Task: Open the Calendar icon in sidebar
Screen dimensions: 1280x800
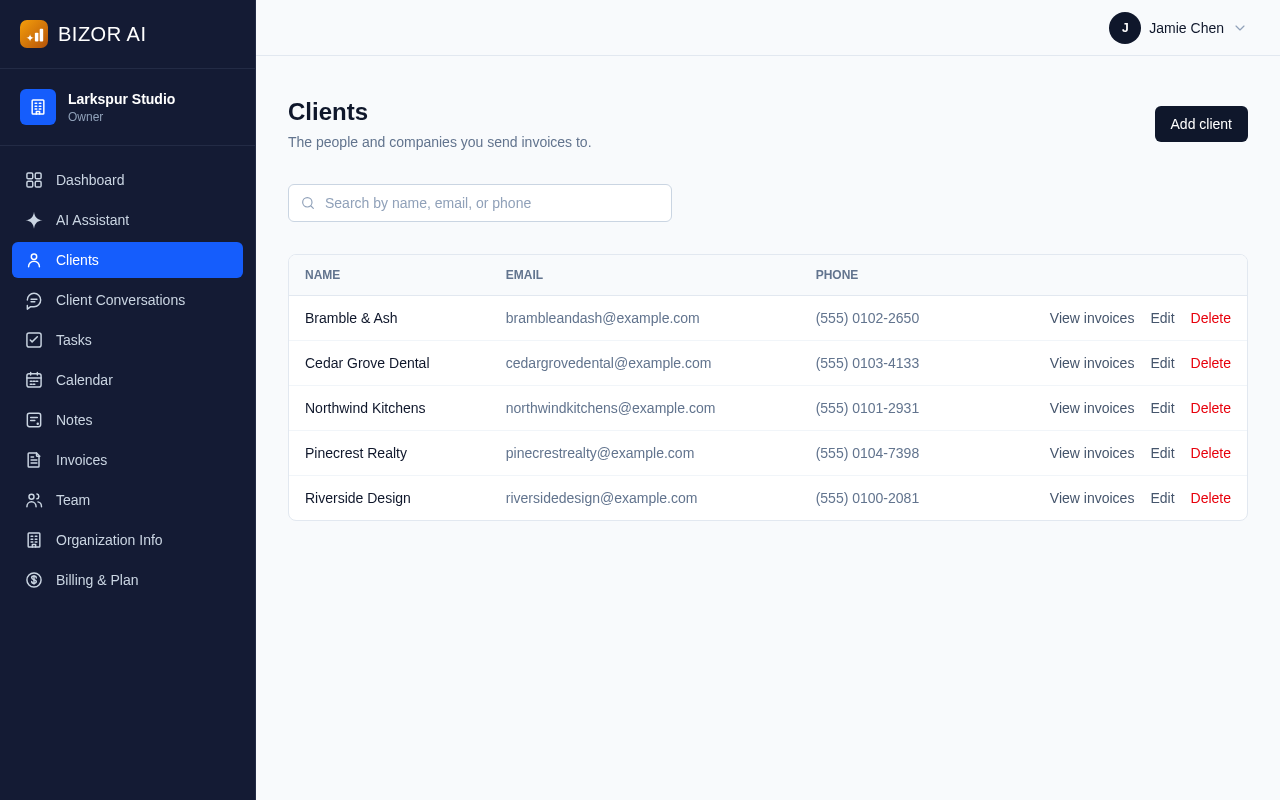Action: click(34, 380)
